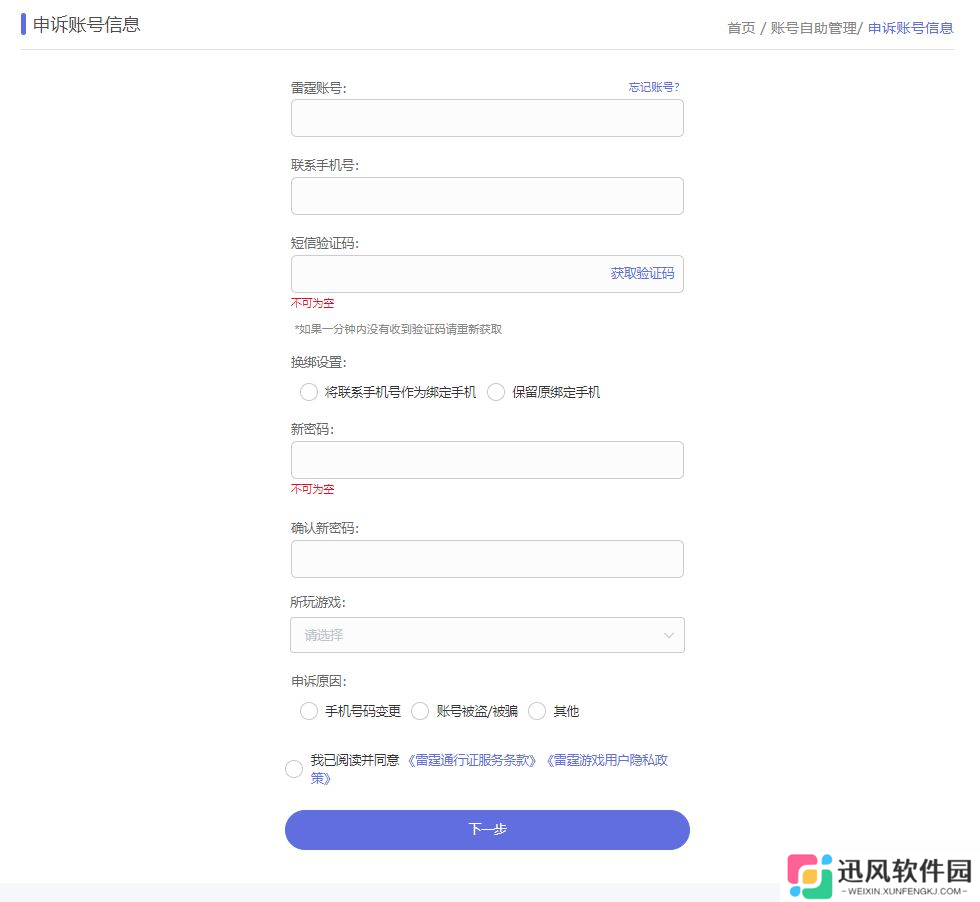Open the 所玩游戏 请选择 dropdown
980x902 pixels.
(x=487, y=635)
